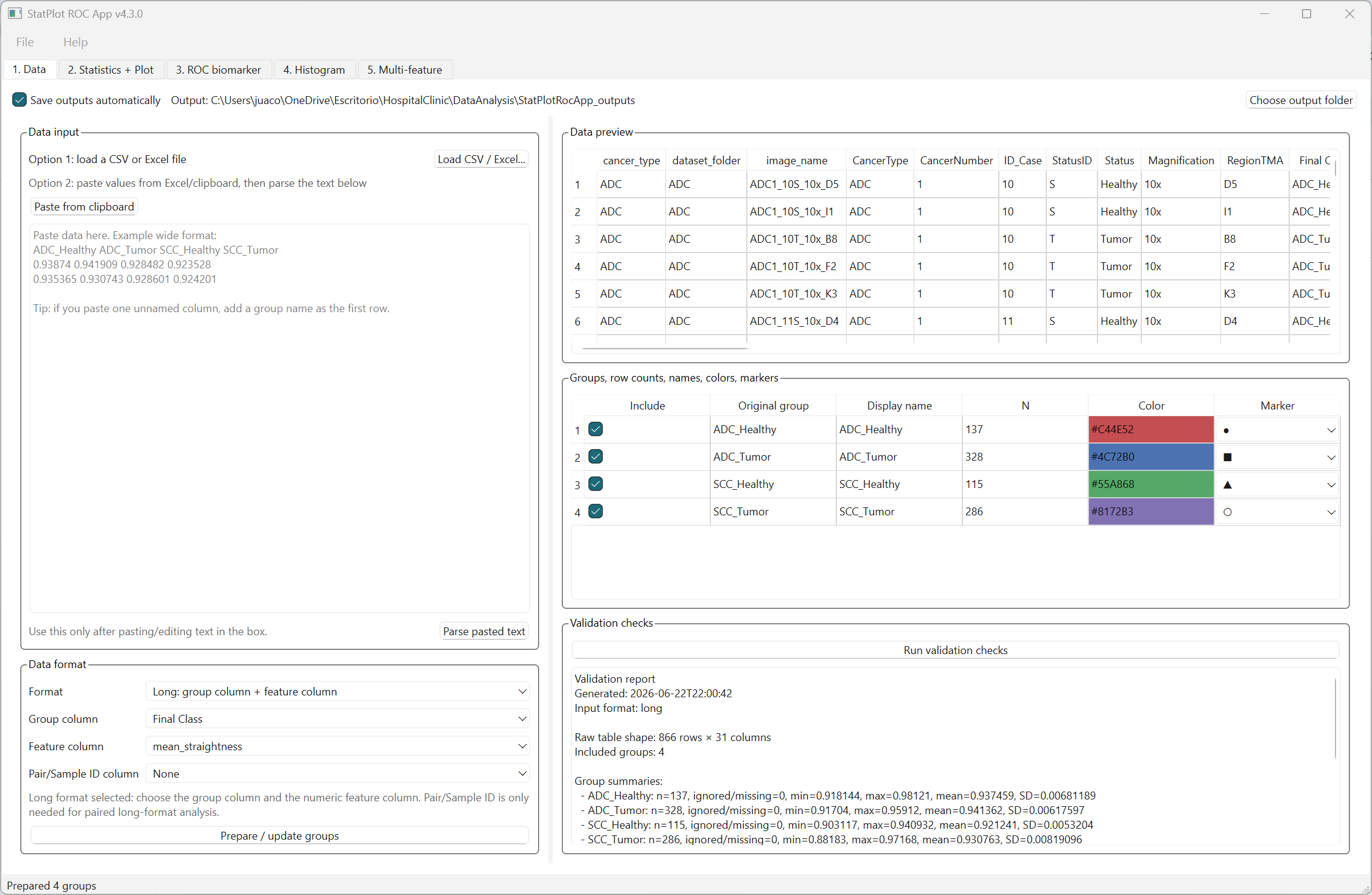Click Prepare / update groups button
Viewport: 1372px width, 895px height.
point(279,836)
